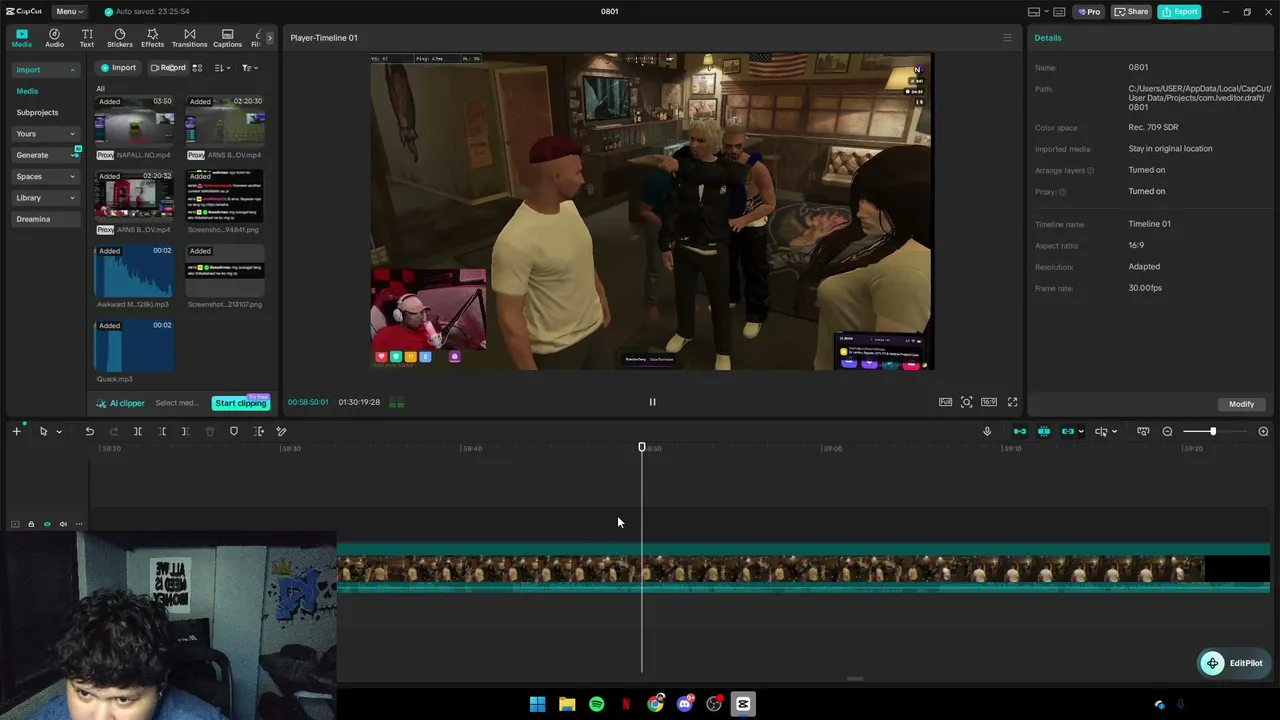Viewport: 1280px width, 720px height.
Task: Open the Pro upgrade button
Action: tap(1088, 12)
